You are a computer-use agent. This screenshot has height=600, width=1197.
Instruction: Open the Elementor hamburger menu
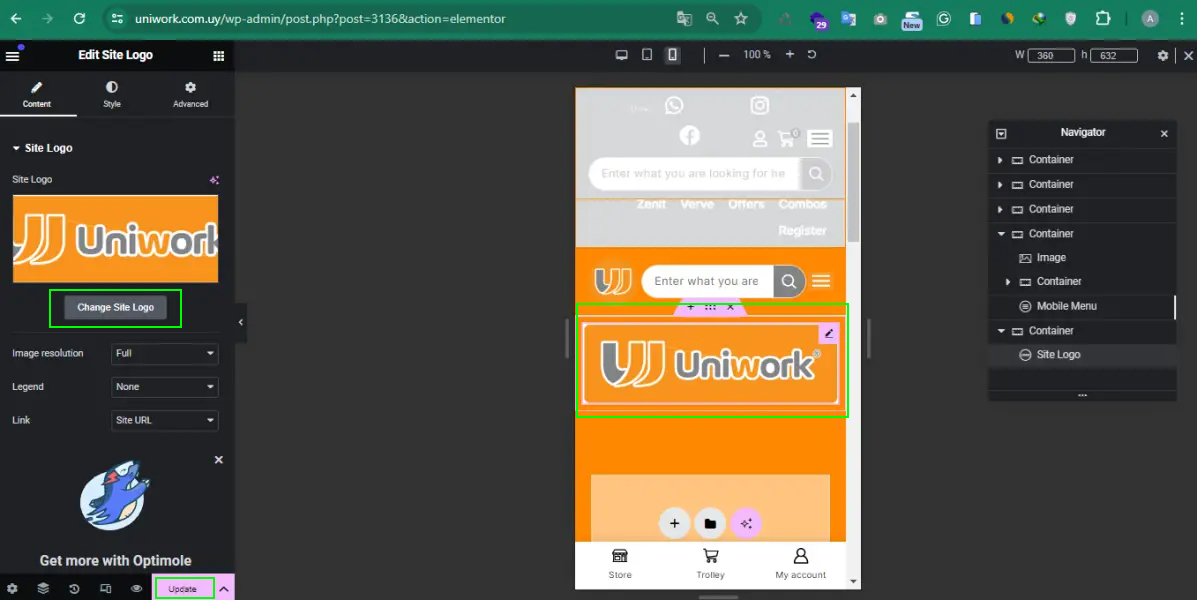(12, 55)
